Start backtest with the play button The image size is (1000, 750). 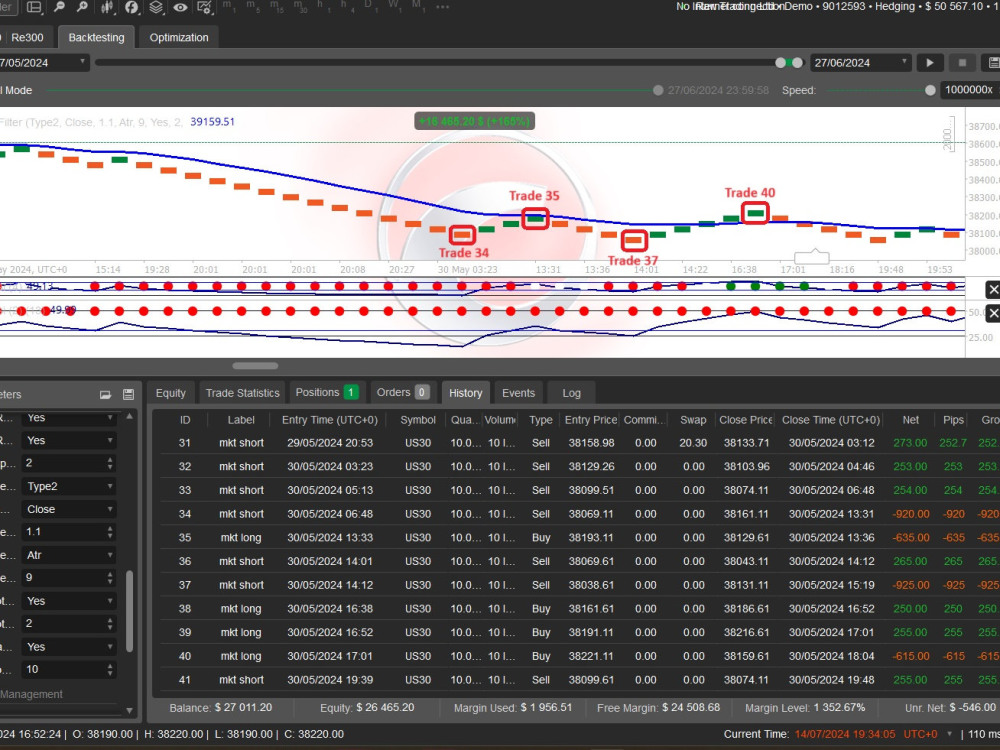pos(930,62)
